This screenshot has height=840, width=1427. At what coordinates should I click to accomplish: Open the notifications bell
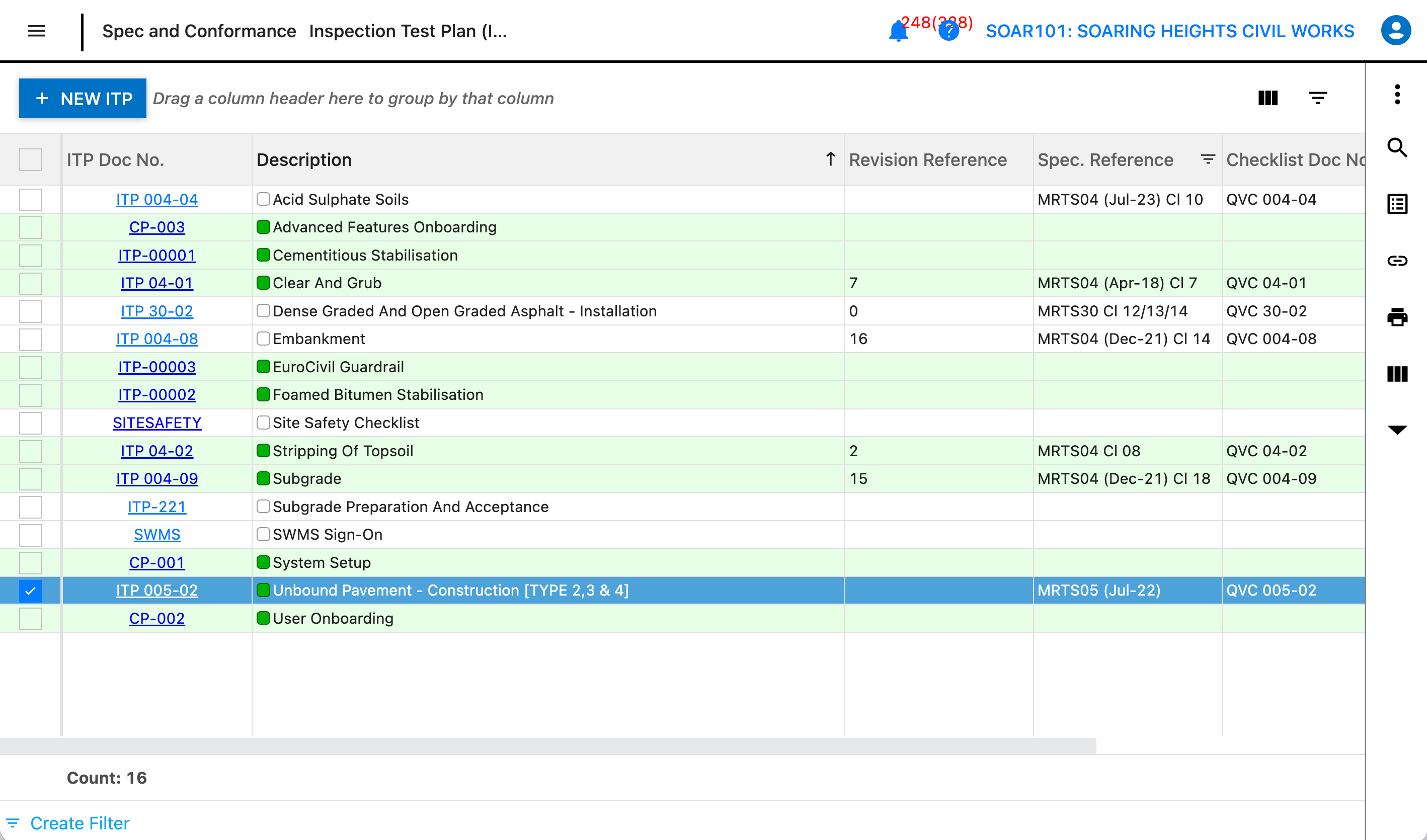[x=898, y=31]
